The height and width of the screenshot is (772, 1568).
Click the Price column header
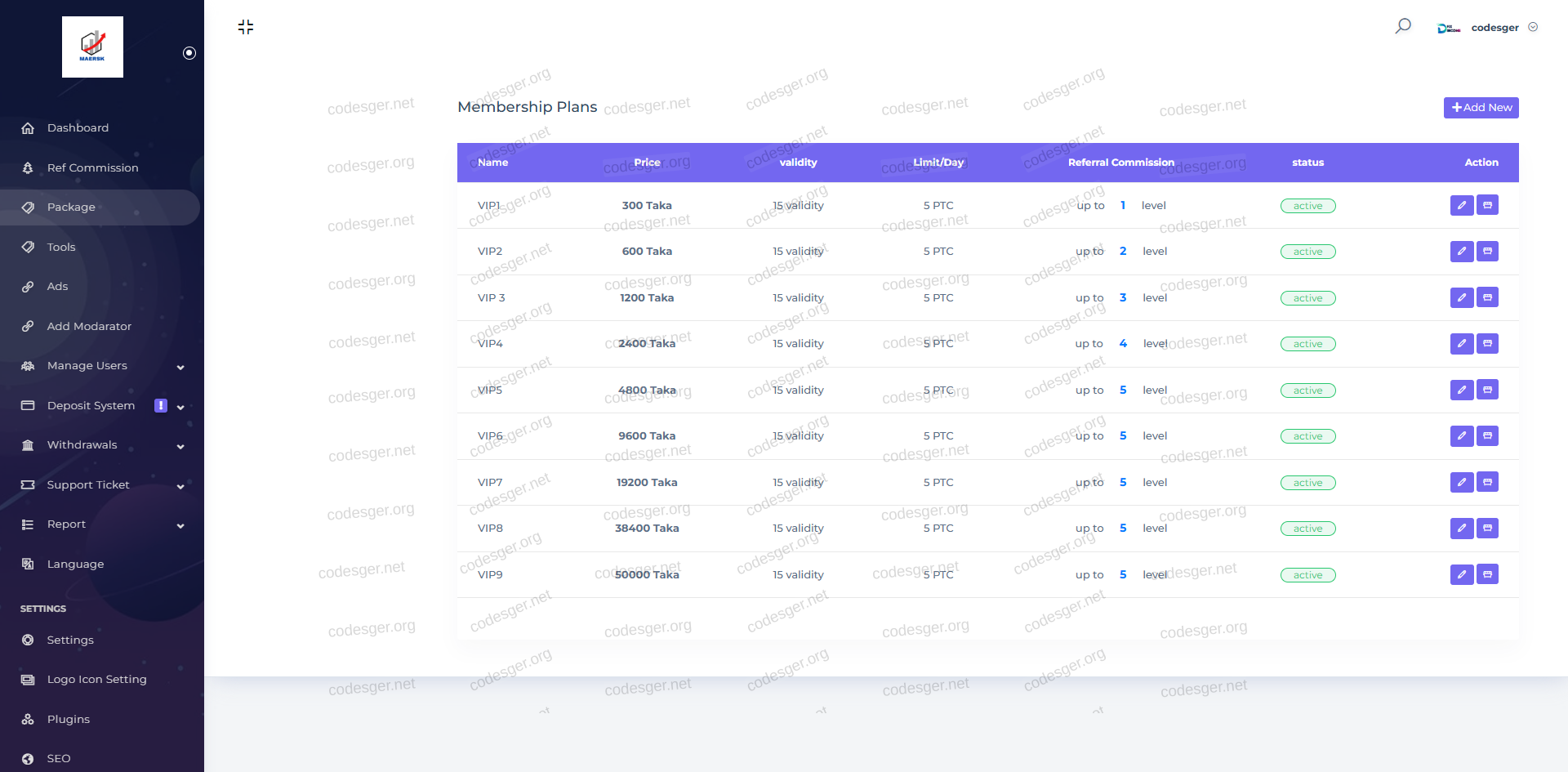coord(647,163)
